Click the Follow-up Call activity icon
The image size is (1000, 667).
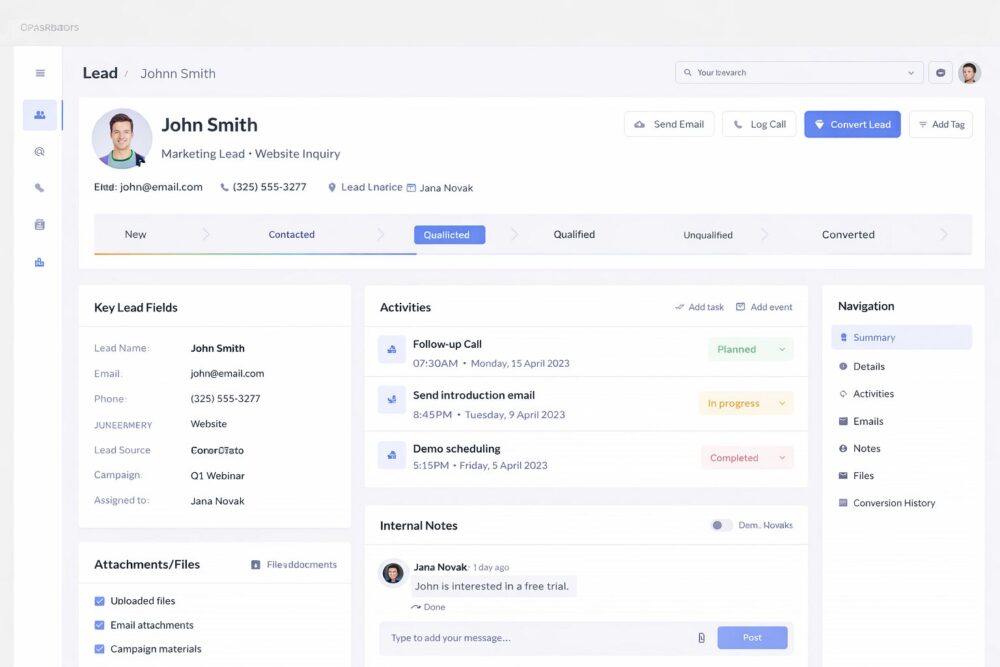coord(391,350)
